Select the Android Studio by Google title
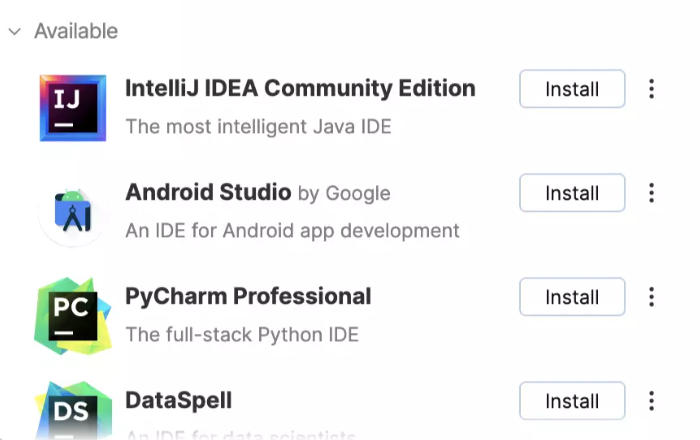Viewport: 700px width, 440px height. click(x=258, y=193)
